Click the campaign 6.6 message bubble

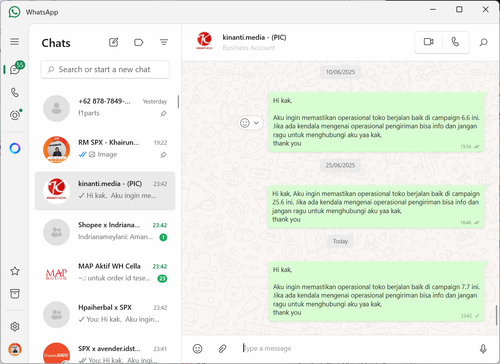tap(376, 122)
